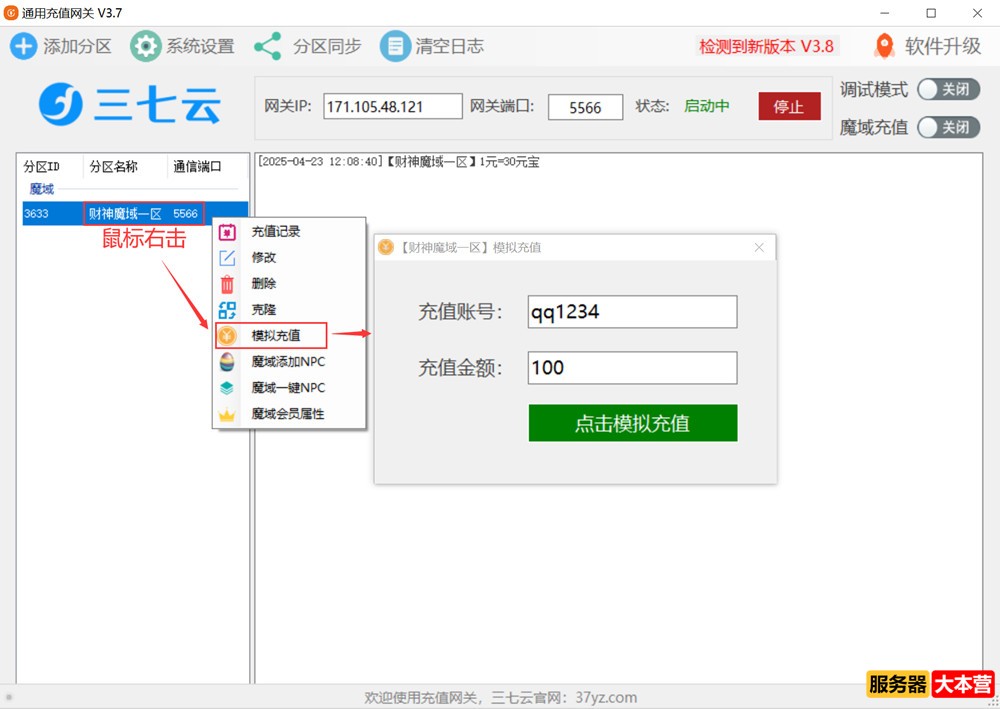Click 检测到新版本 V3.8 notice
This screenshot has width=1000, height=709.
coord(766,46)
